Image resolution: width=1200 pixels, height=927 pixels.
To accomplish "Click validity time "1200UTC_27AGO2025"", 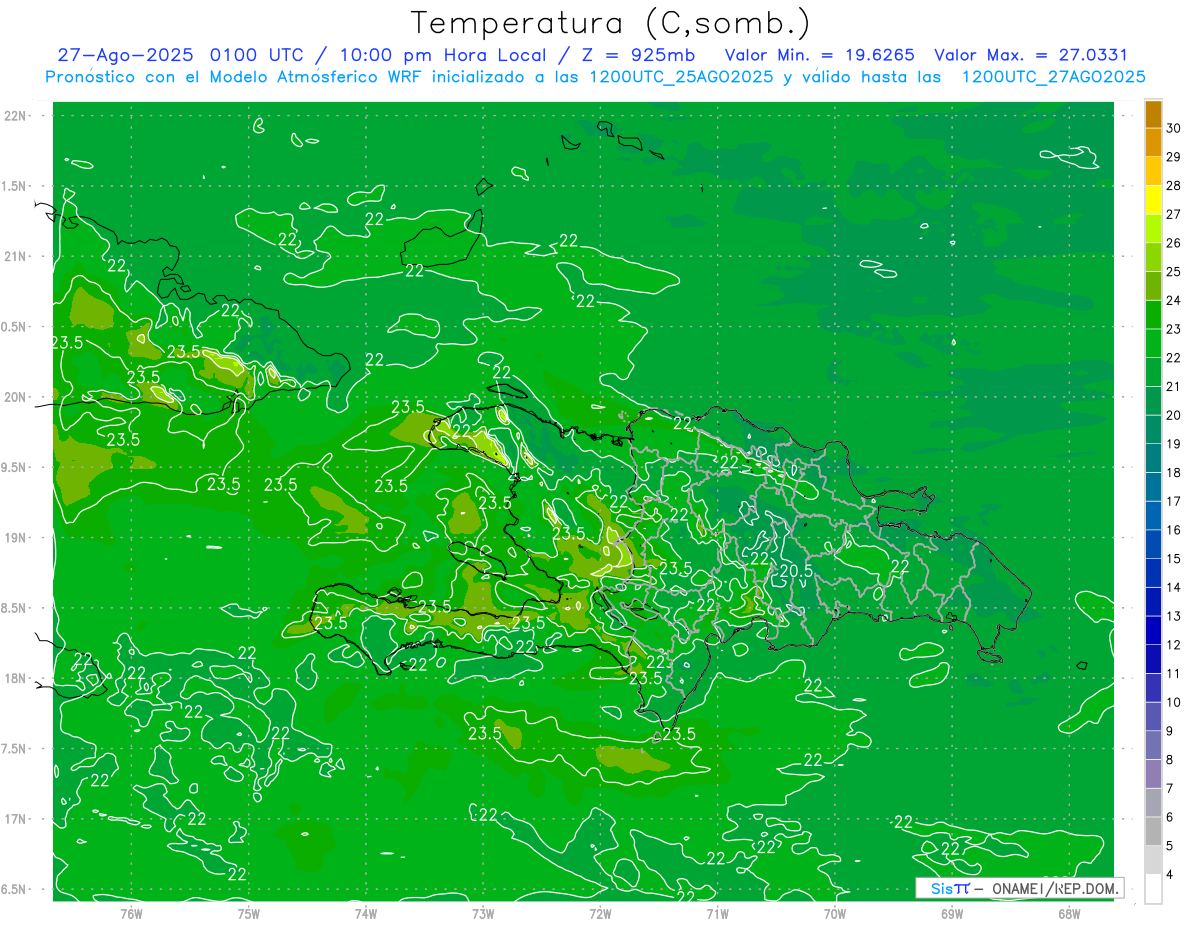I will (1053, 77).
